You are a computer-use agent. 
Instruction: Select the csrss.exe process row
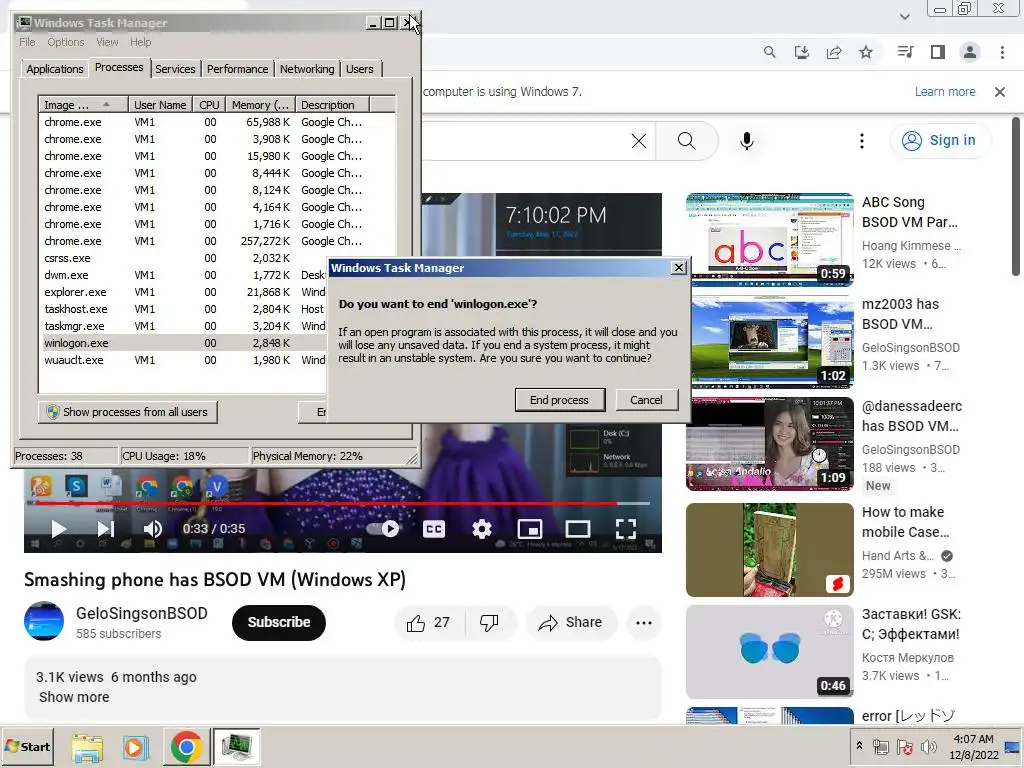[183, 258]
